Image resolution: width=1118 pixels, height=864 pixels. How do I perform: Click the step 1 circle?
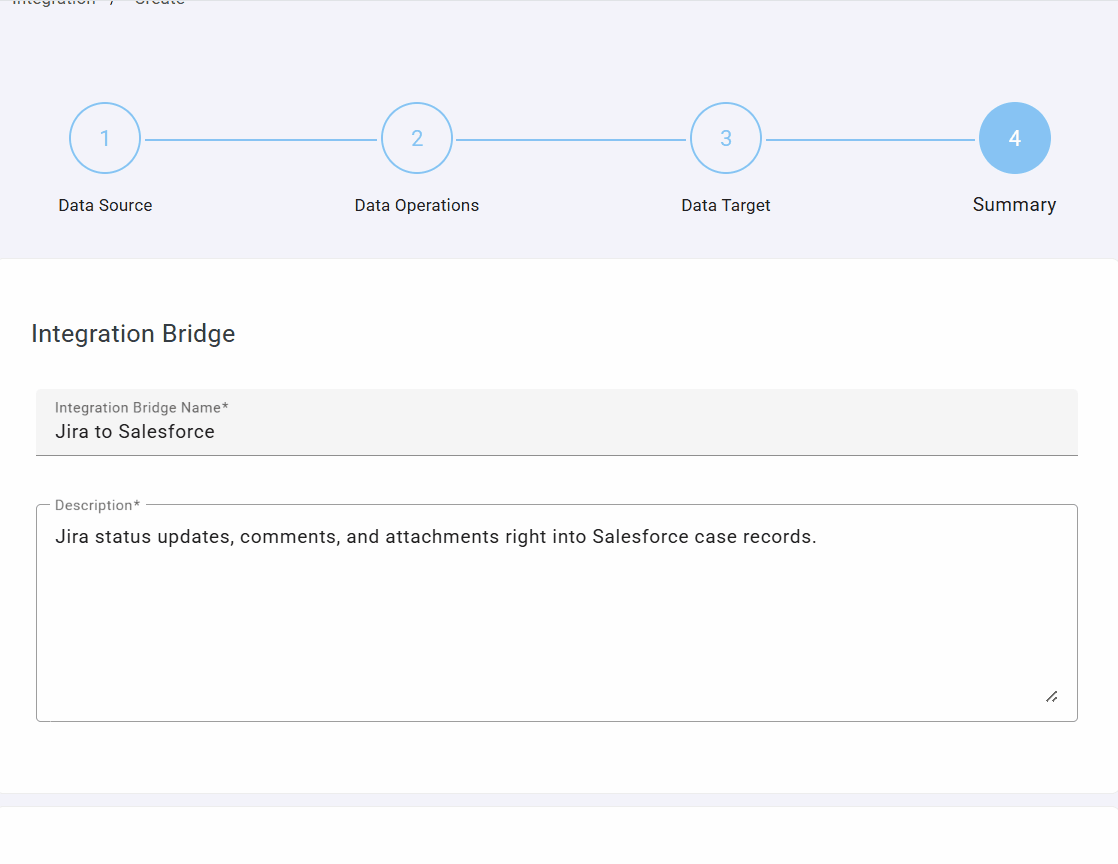pyautogui.click(x=105, y=138)
